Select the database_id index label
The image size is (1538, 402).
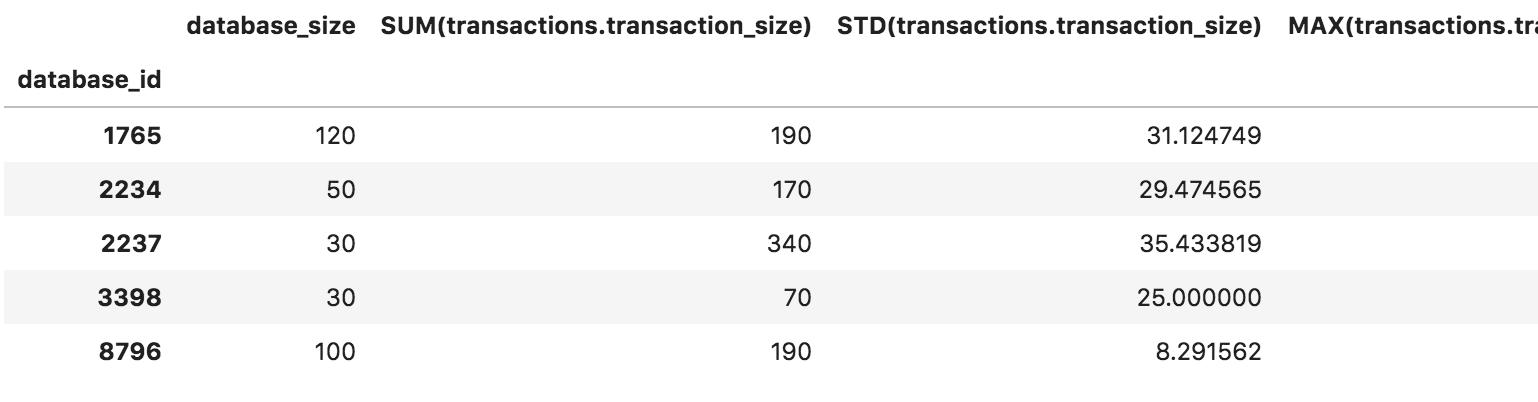pos(90,81)
